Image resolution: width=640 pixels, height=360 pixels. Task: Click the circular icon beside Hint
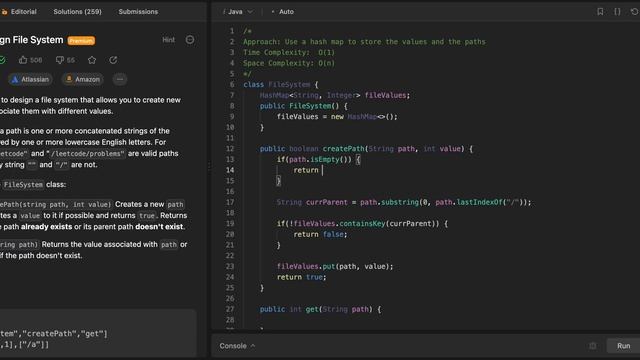pos(190,40)
